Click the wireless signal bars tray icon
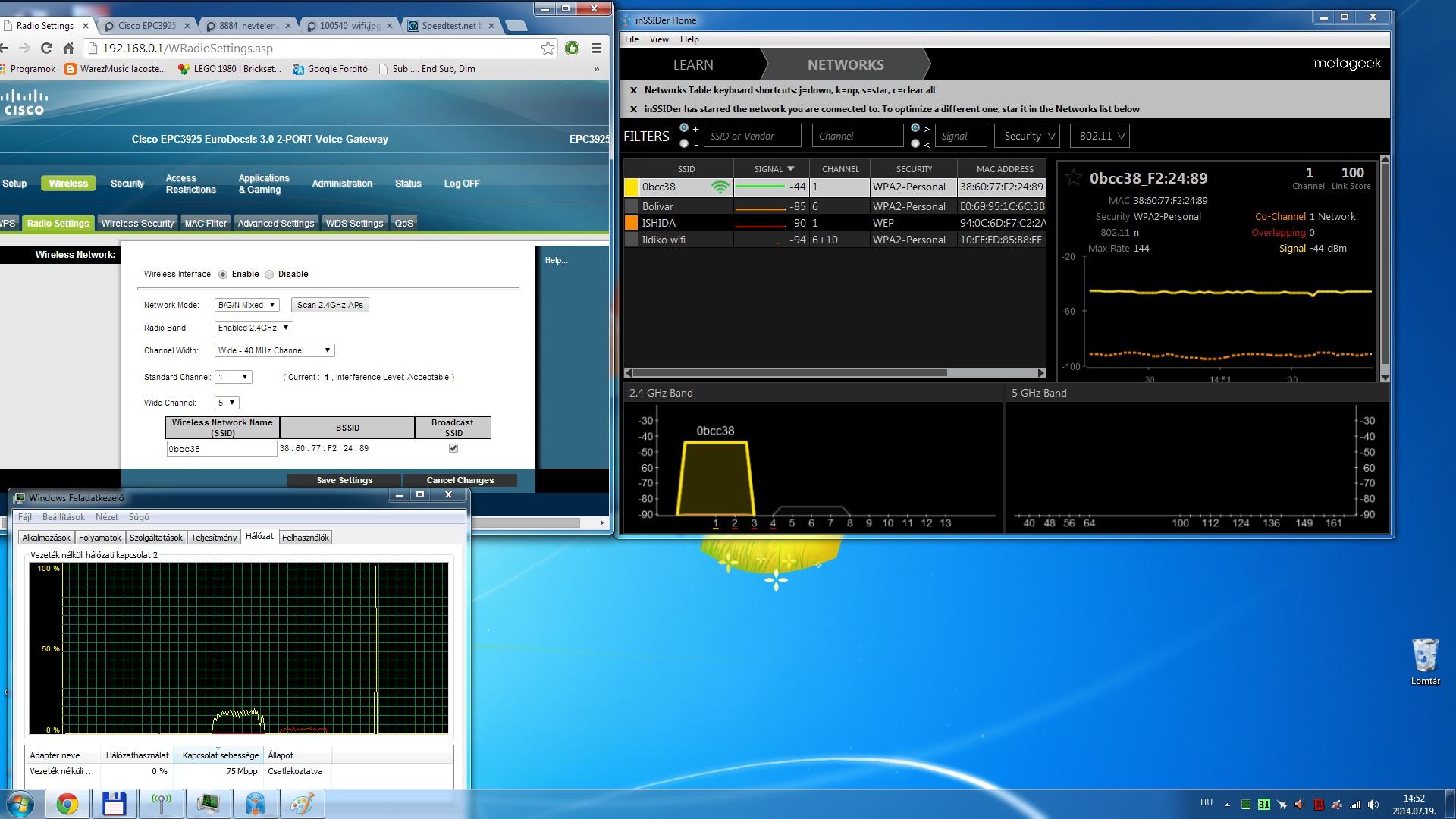Image resolution: width=1456 pixels, height=819 pixels. click(1355, 805)
